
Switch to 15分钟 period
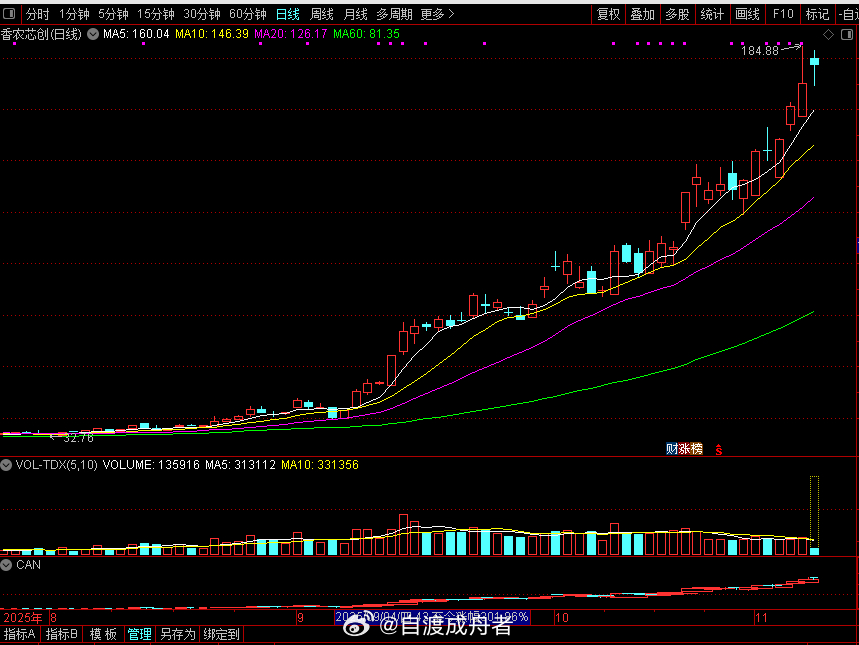click(x=156, y=14)
